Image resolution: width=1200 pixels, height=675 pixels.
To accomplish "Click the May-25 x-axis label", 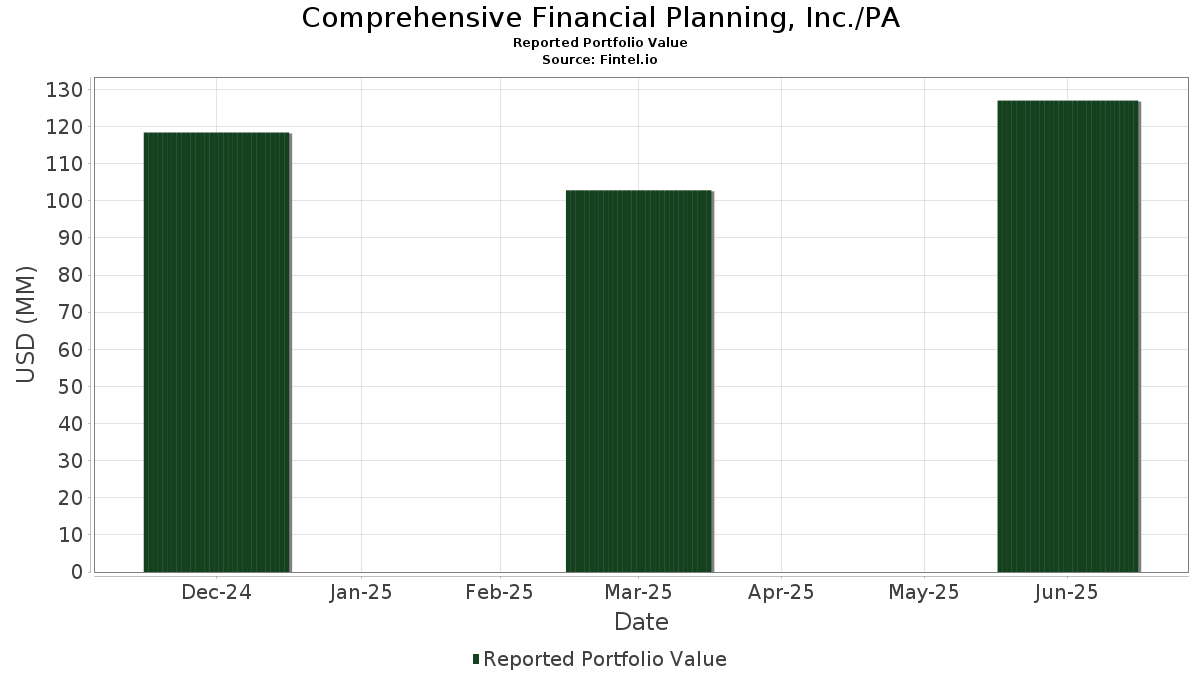I will (x=924, y=592).
